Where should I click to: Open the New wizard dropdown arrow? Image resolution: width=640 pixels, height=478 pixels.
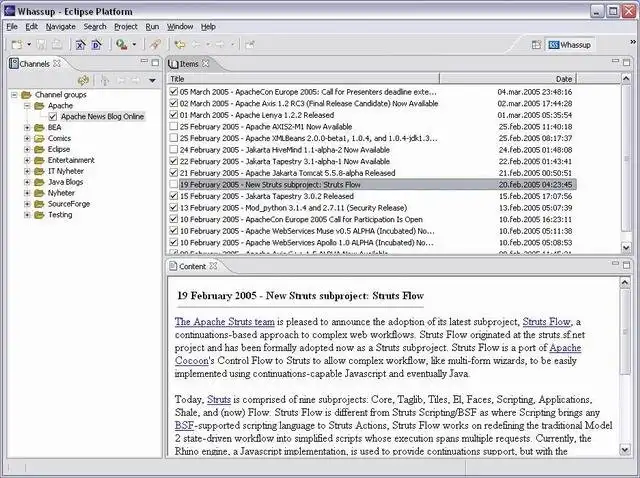point(29,44)
